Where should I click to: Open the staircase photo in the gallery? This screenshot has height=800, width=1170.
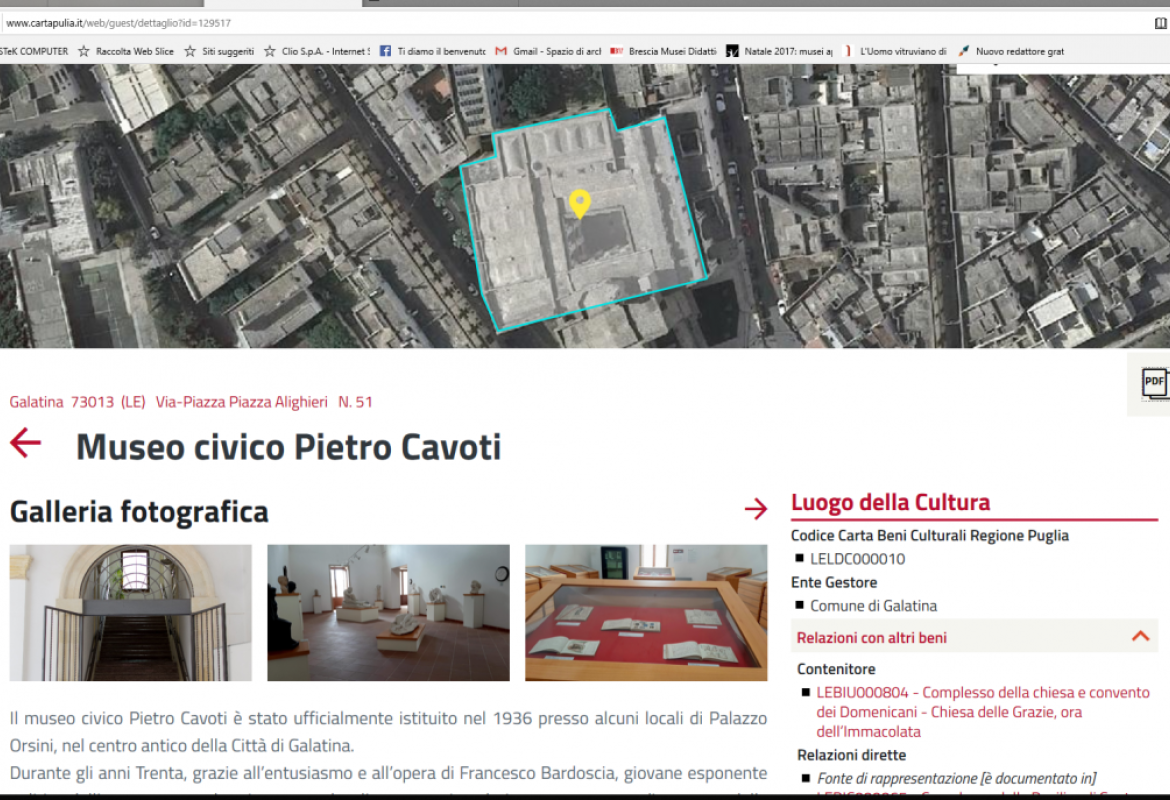coord(130,612)
